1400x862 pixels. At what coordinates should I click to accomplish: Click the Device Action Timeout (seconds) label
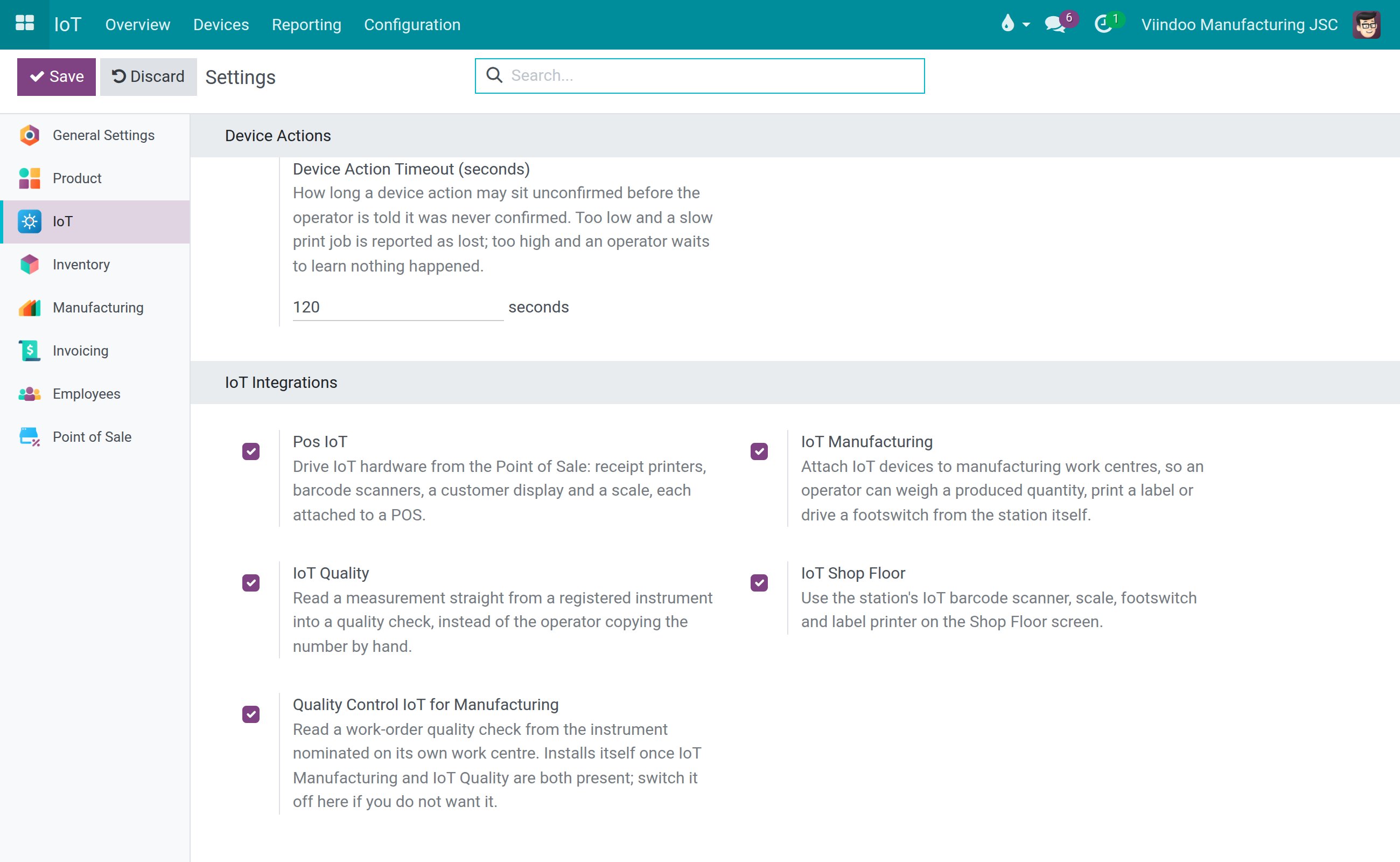pyautogui.click(x=411, y=169)
